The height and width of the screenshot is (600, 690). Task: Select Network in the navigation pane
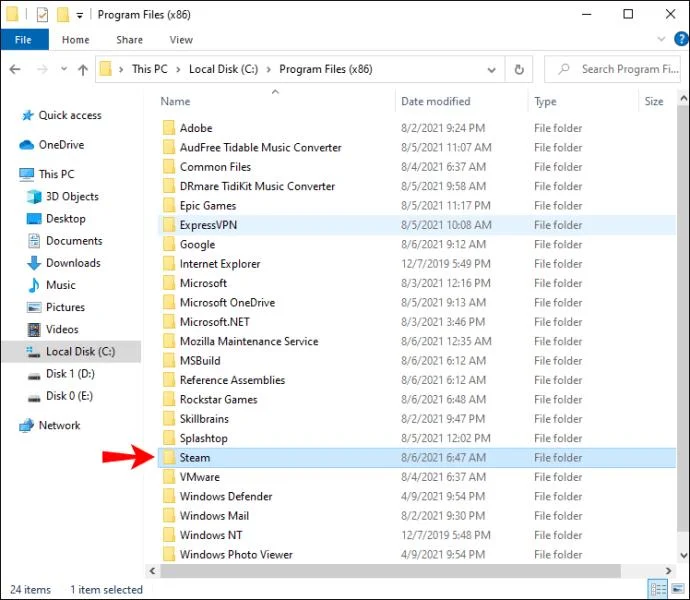[x=59, y=425]
